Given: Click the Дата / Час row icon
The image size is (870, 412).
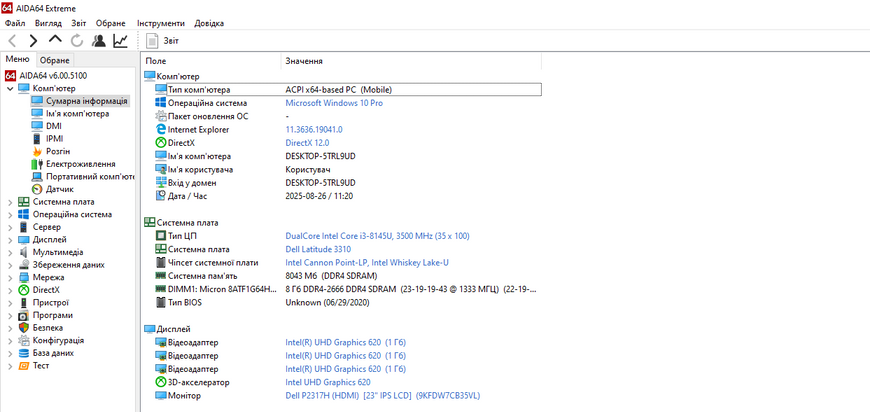Looking at the screenshot, I should (161, 196).
